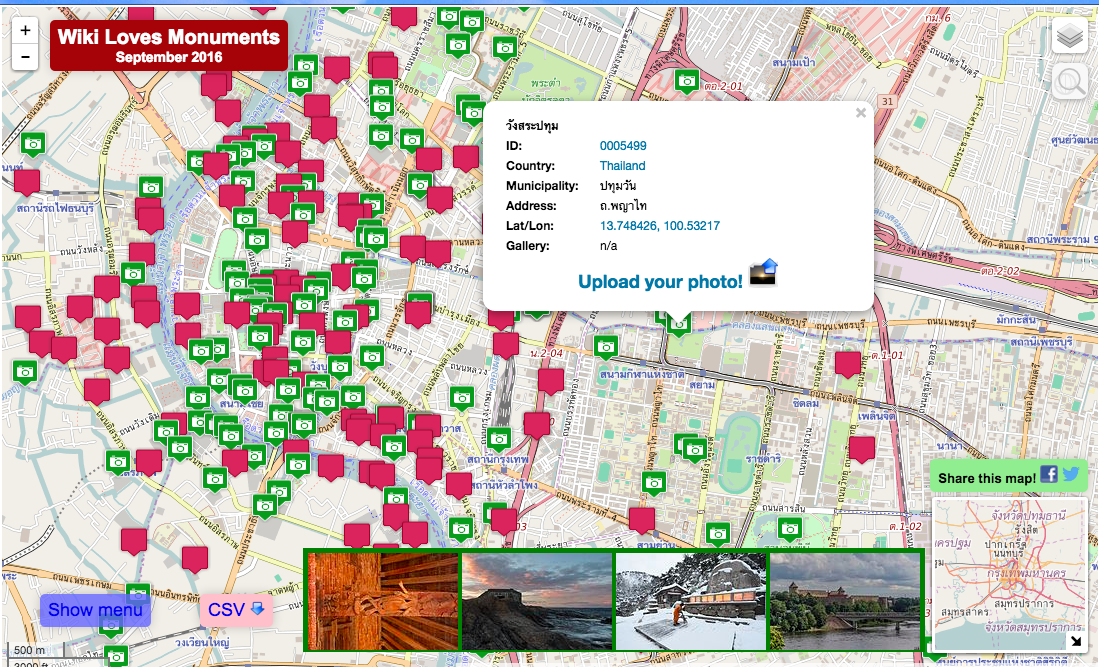
Task: Click the upload photo picture icon
Action: pos(763,272)
